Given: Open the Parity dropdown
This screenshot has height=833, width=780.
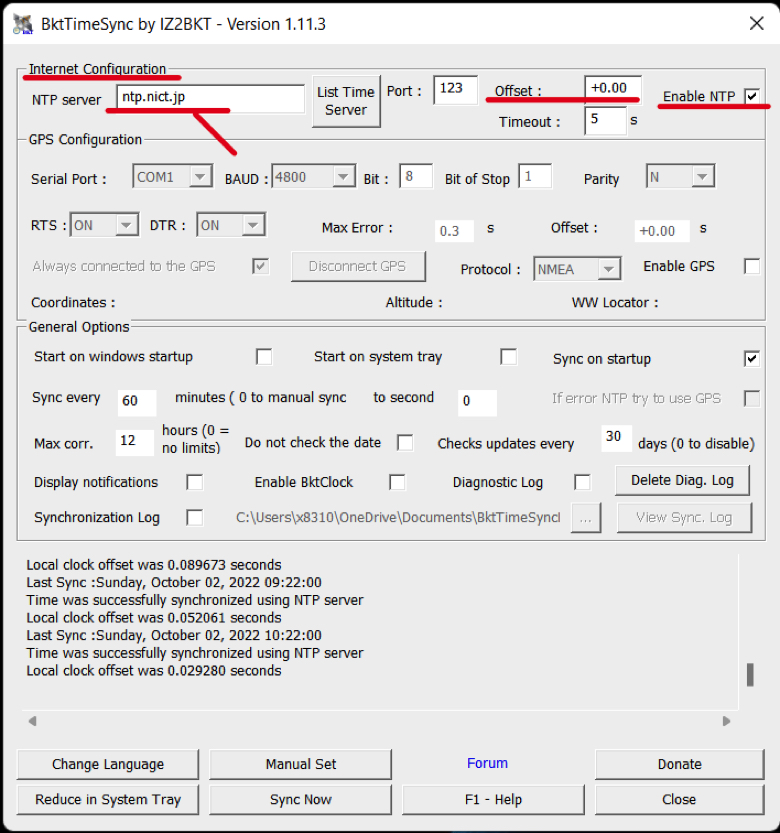Looking at the screenshot, I should (x=702, y=176).
